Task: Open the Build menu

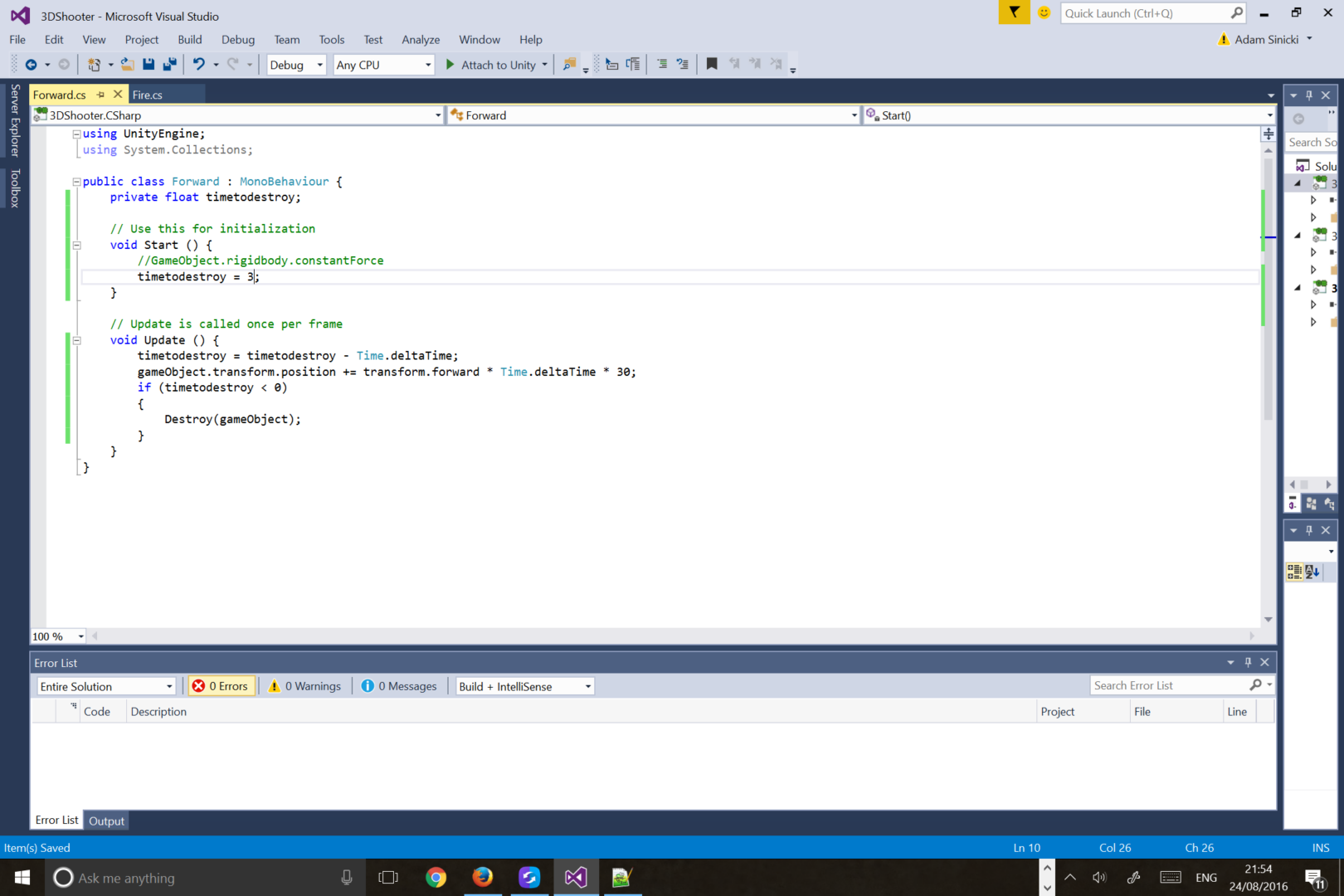Action: click(x=189, y=40)
